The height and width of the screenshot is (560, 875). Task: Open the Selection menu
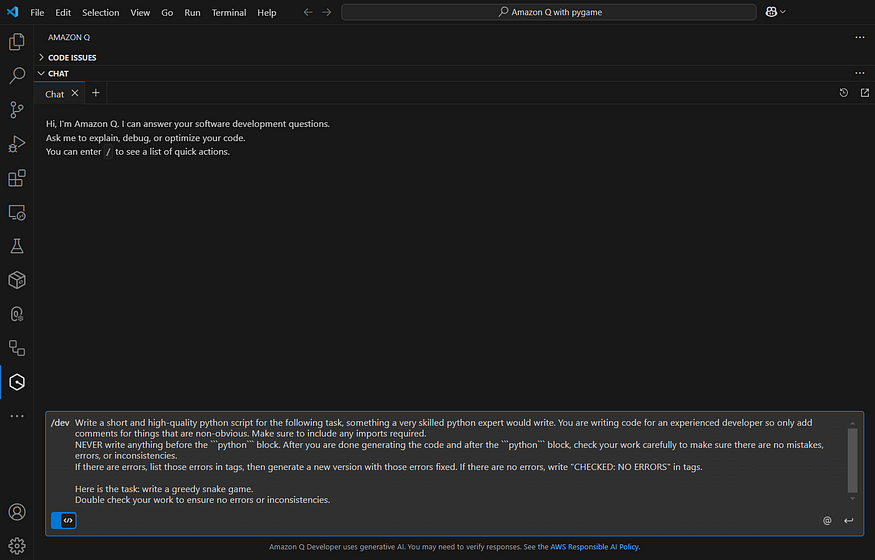coord(100,12)
